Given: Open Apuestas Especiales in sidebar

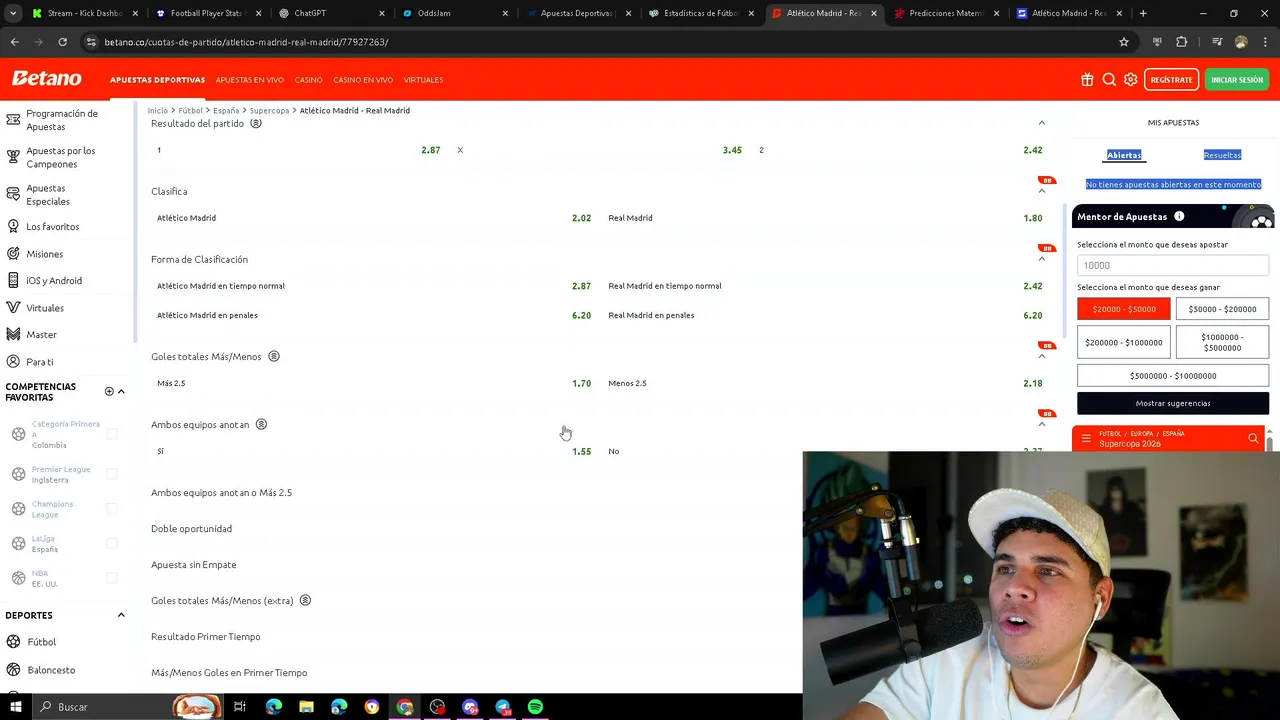Looking at the screenshot, I should point(47,194).
